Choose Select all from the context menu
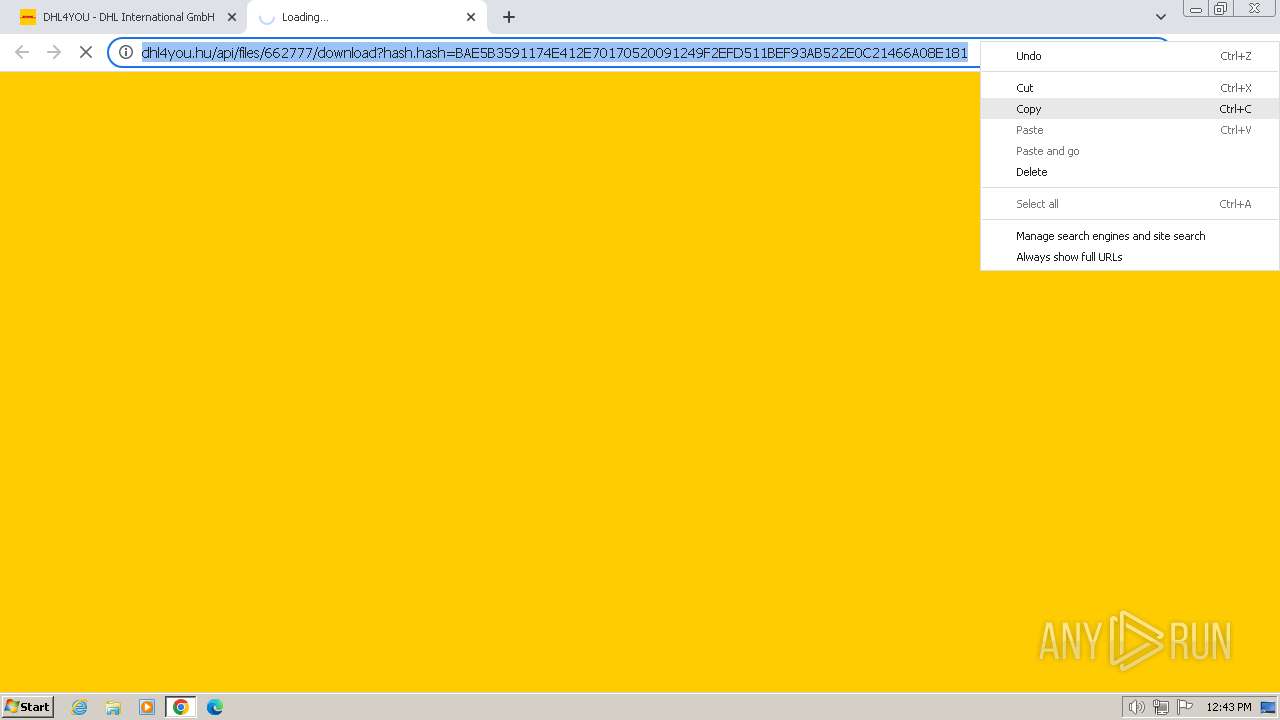Screen dimensions: 1280x720 1130,204
